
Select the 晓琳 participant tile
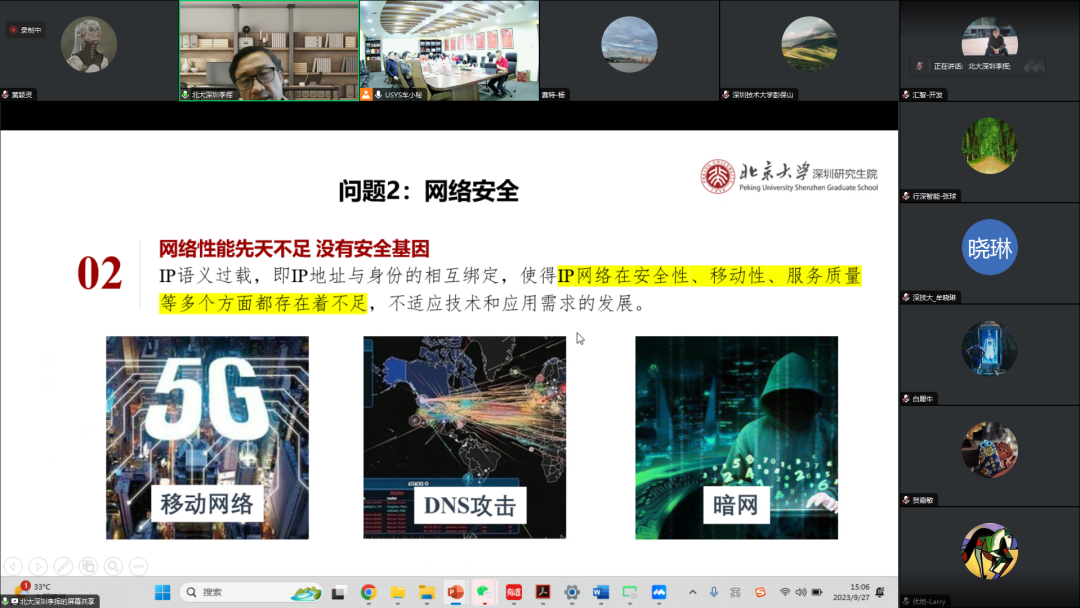tap(989, 253)
